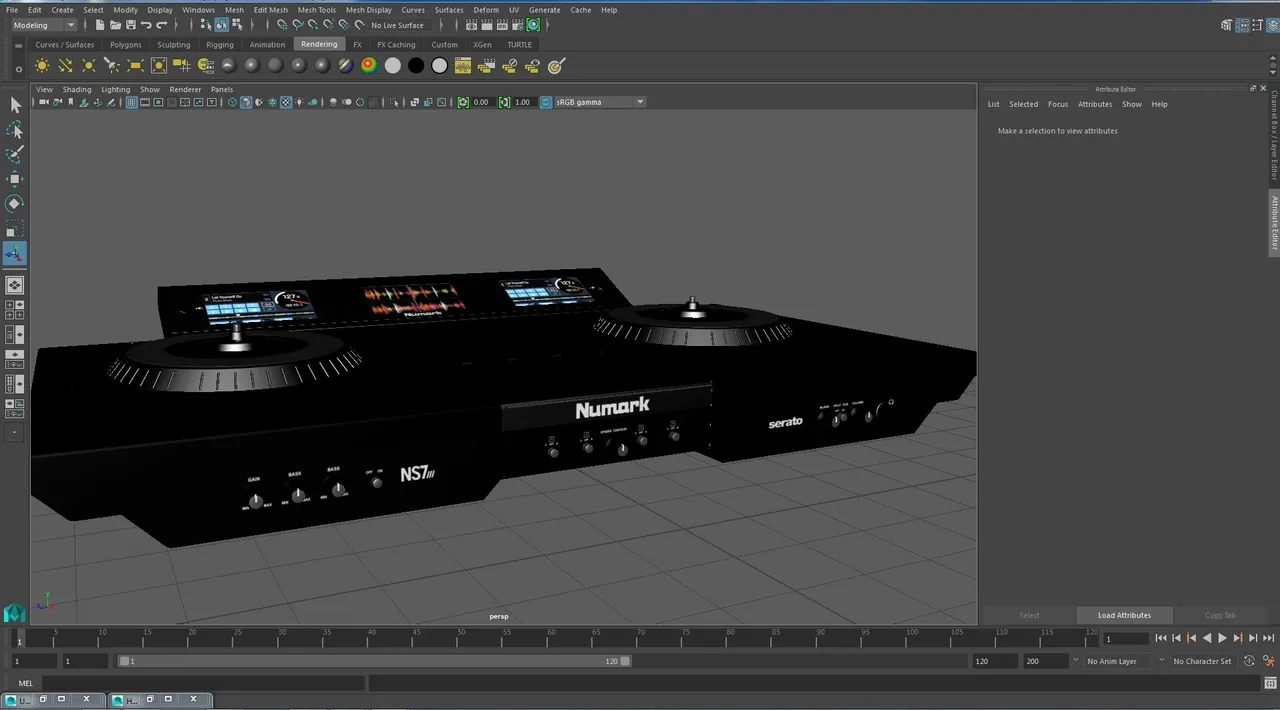The image size is (1280, 710).
Task: Select the Paint Selection tool
Action: (x=15, y=155)
